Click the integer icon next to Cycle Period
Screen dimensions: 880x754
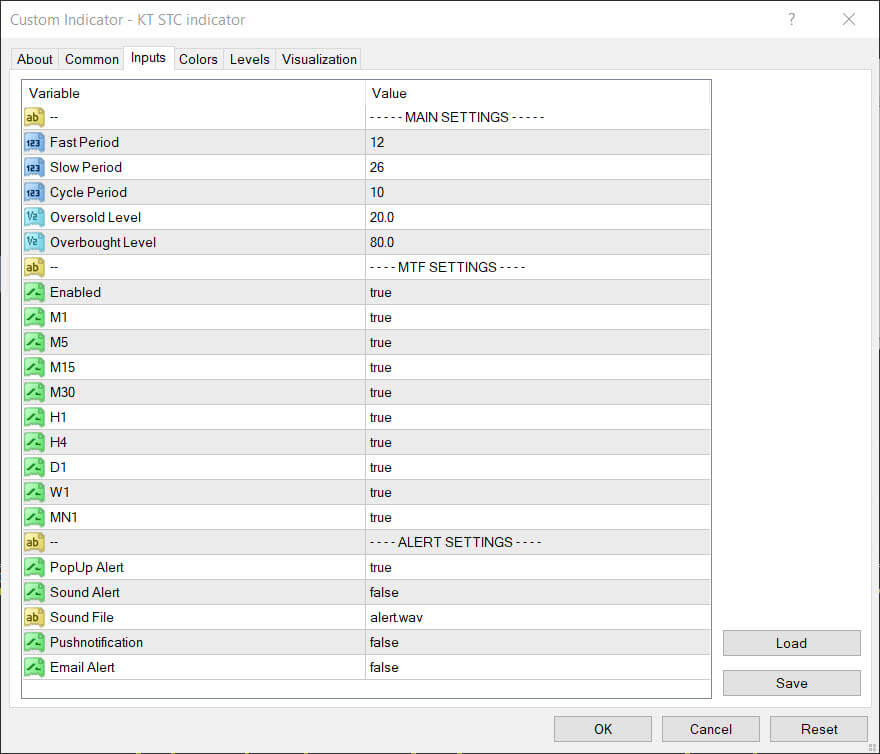click(x=34, y=193)
